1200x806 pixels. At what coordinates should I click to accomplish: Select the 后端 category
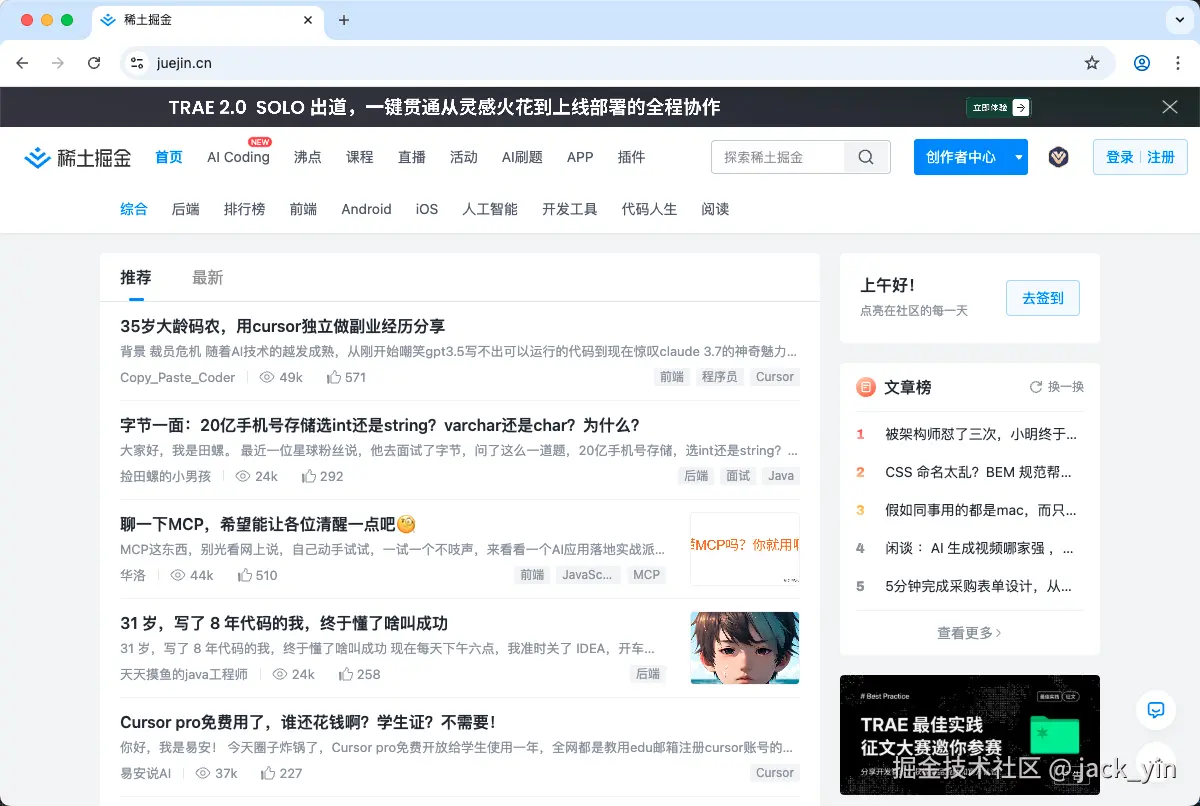coord(186,209)
